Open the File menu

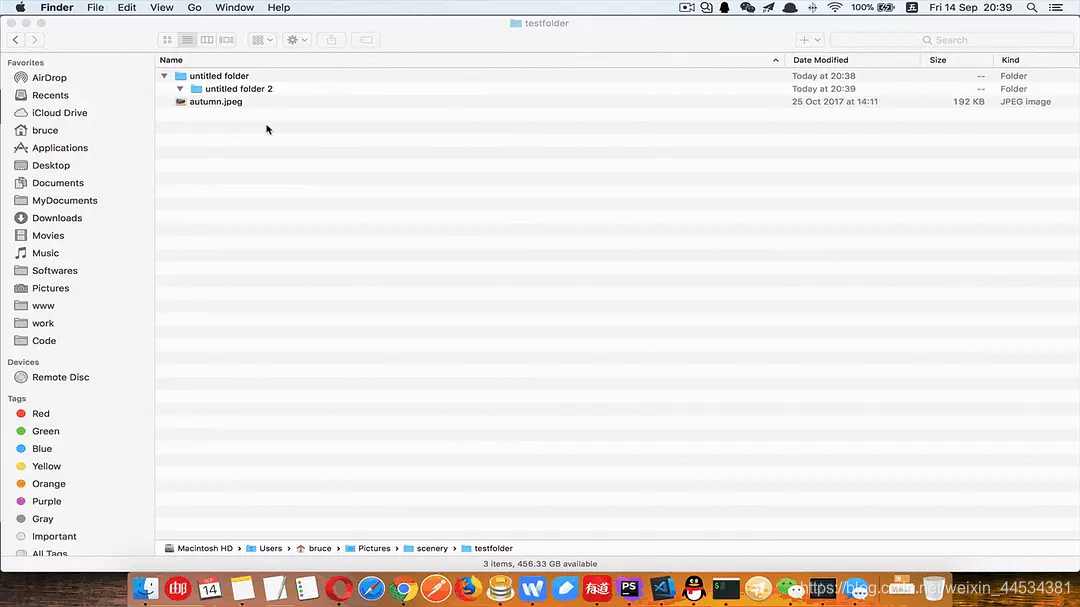click(95, 8)
